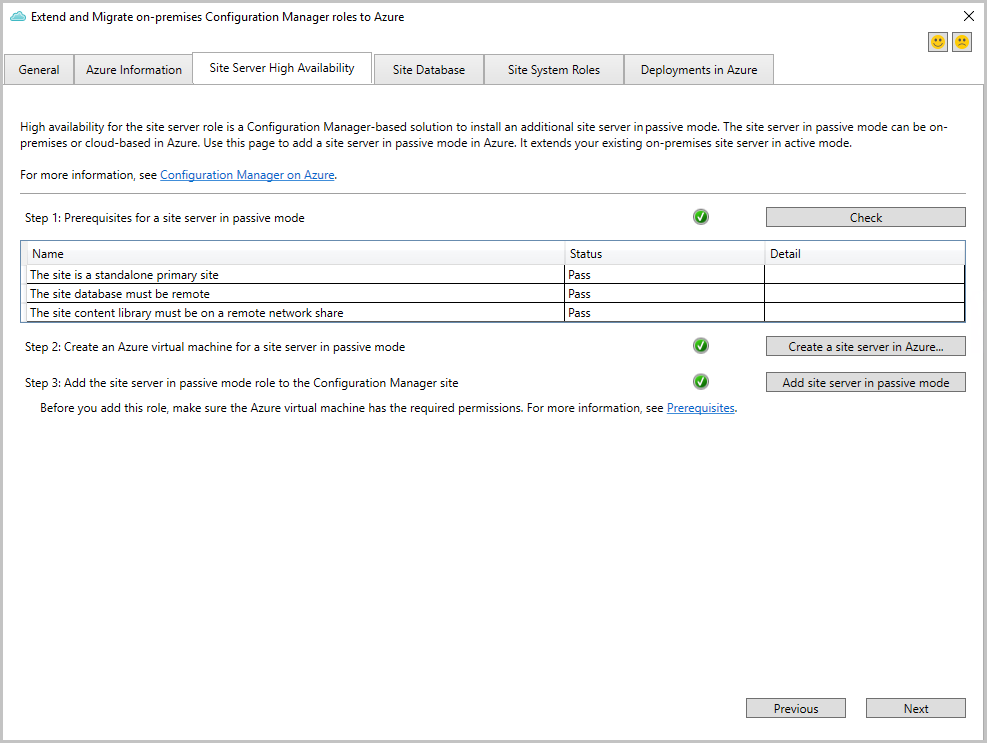Run the prerequisites Check button
987x743 pixels.
[866, 217]
